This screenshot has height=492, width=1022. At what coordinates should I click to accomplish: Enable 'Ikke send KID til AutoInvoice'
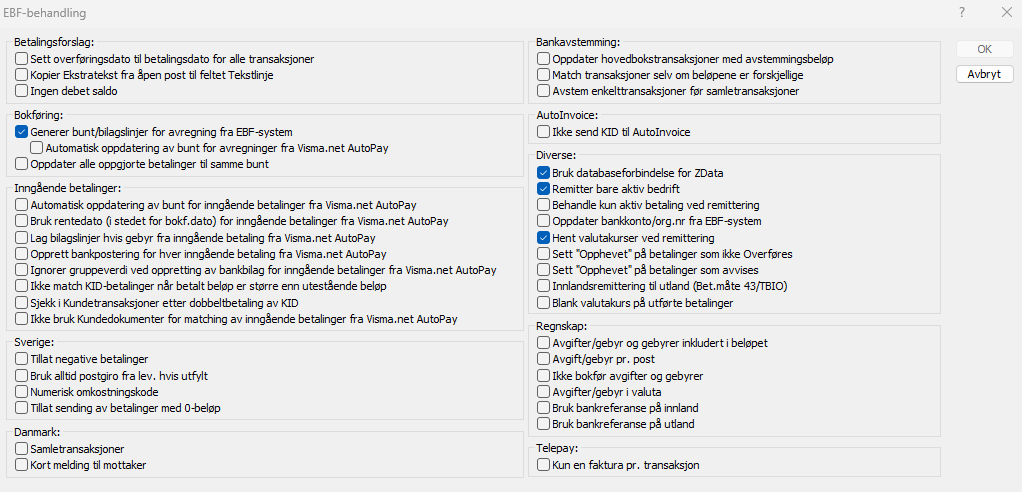[x=544, y=131]
